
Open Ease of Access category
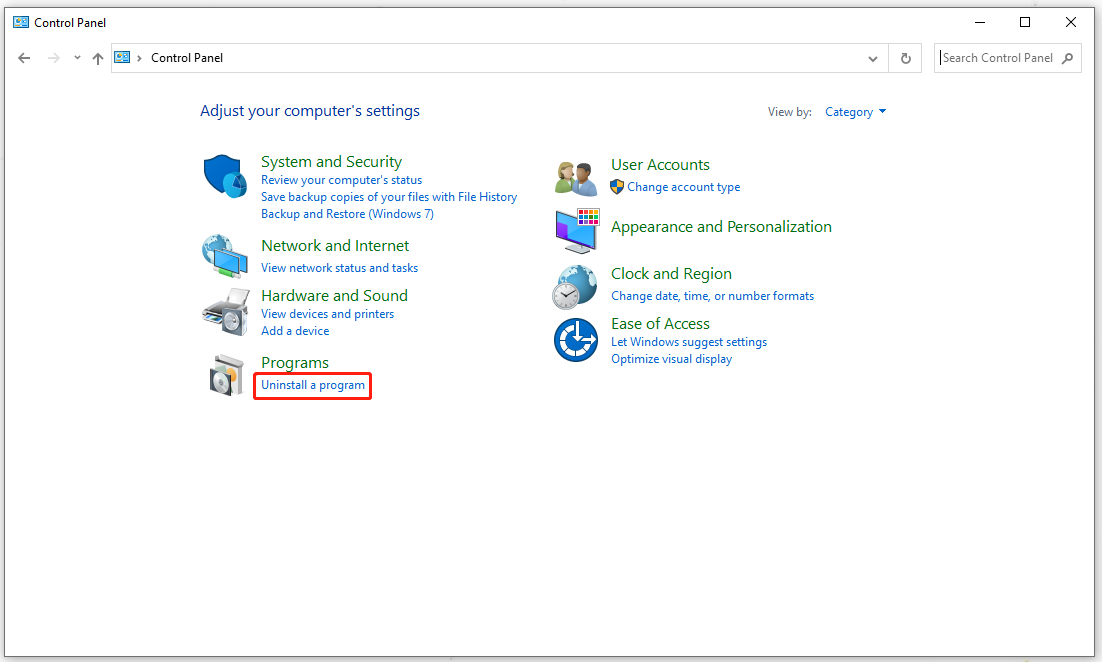click(660, 323)
